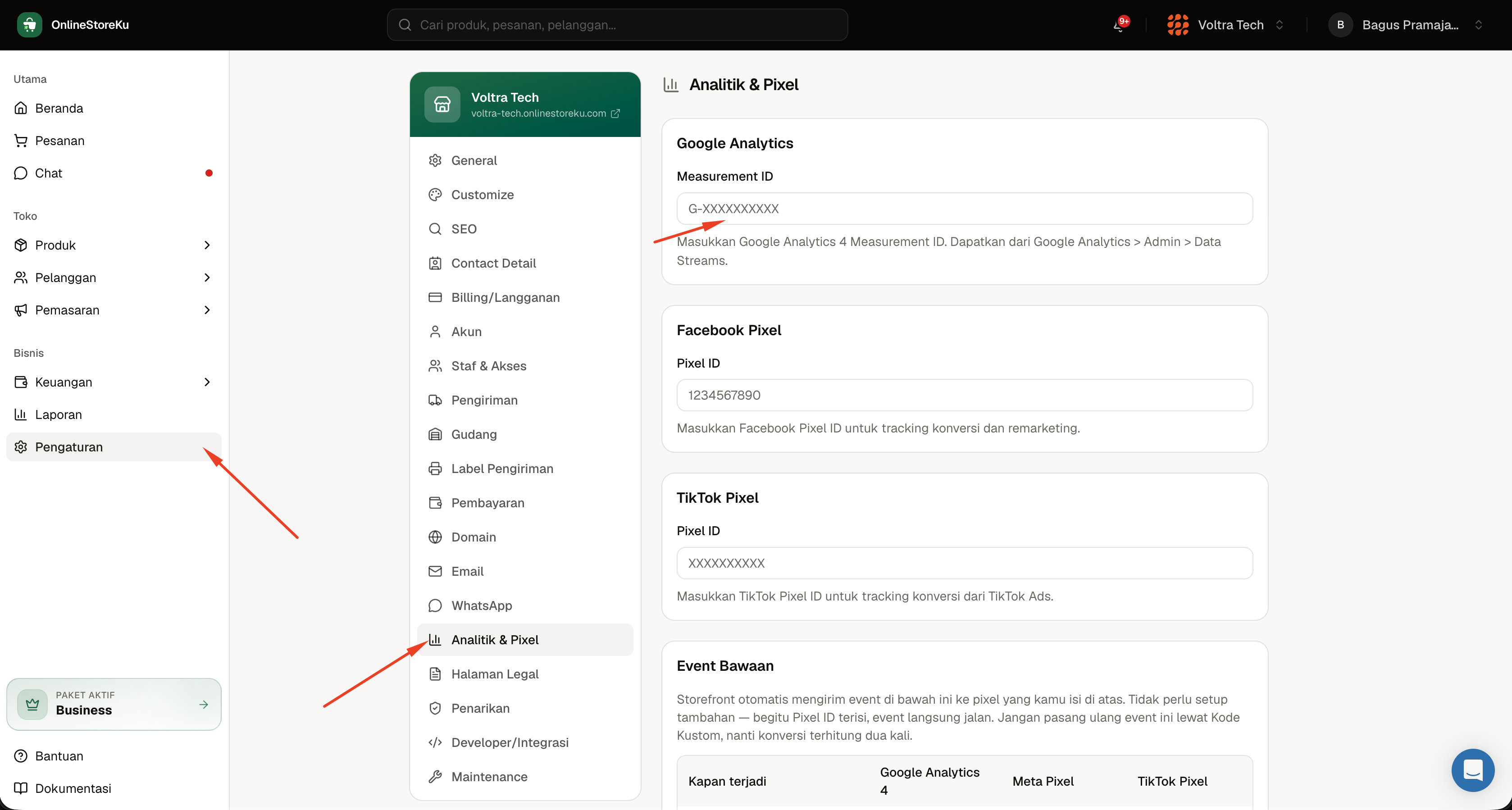The image size is (1512, 810).
Task: Click the Domain globe icon
Action: tap(435, 537)
